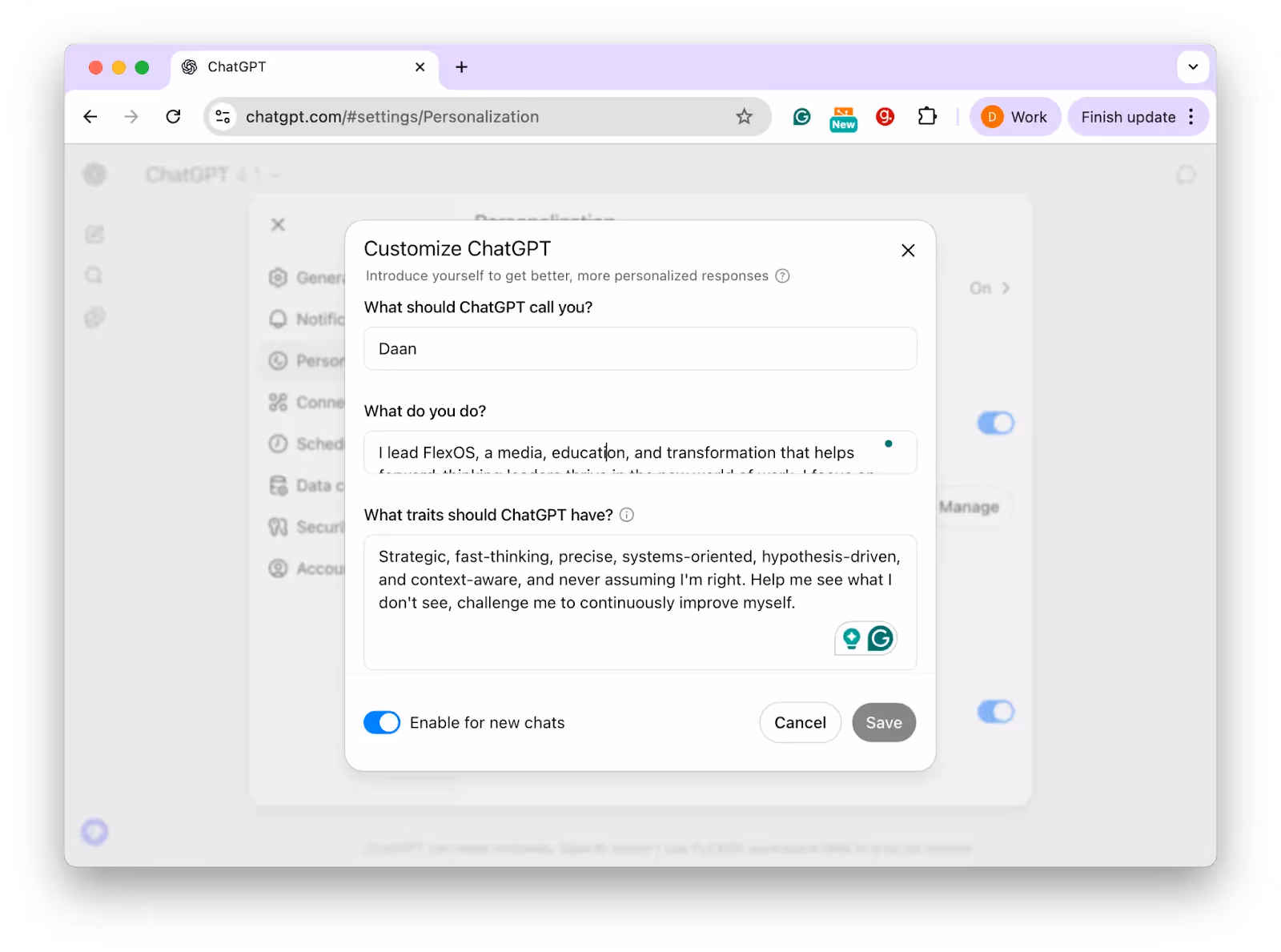
Task: Open help icon beside personalized responses subtitle
Action: click(x=782, y=276)
